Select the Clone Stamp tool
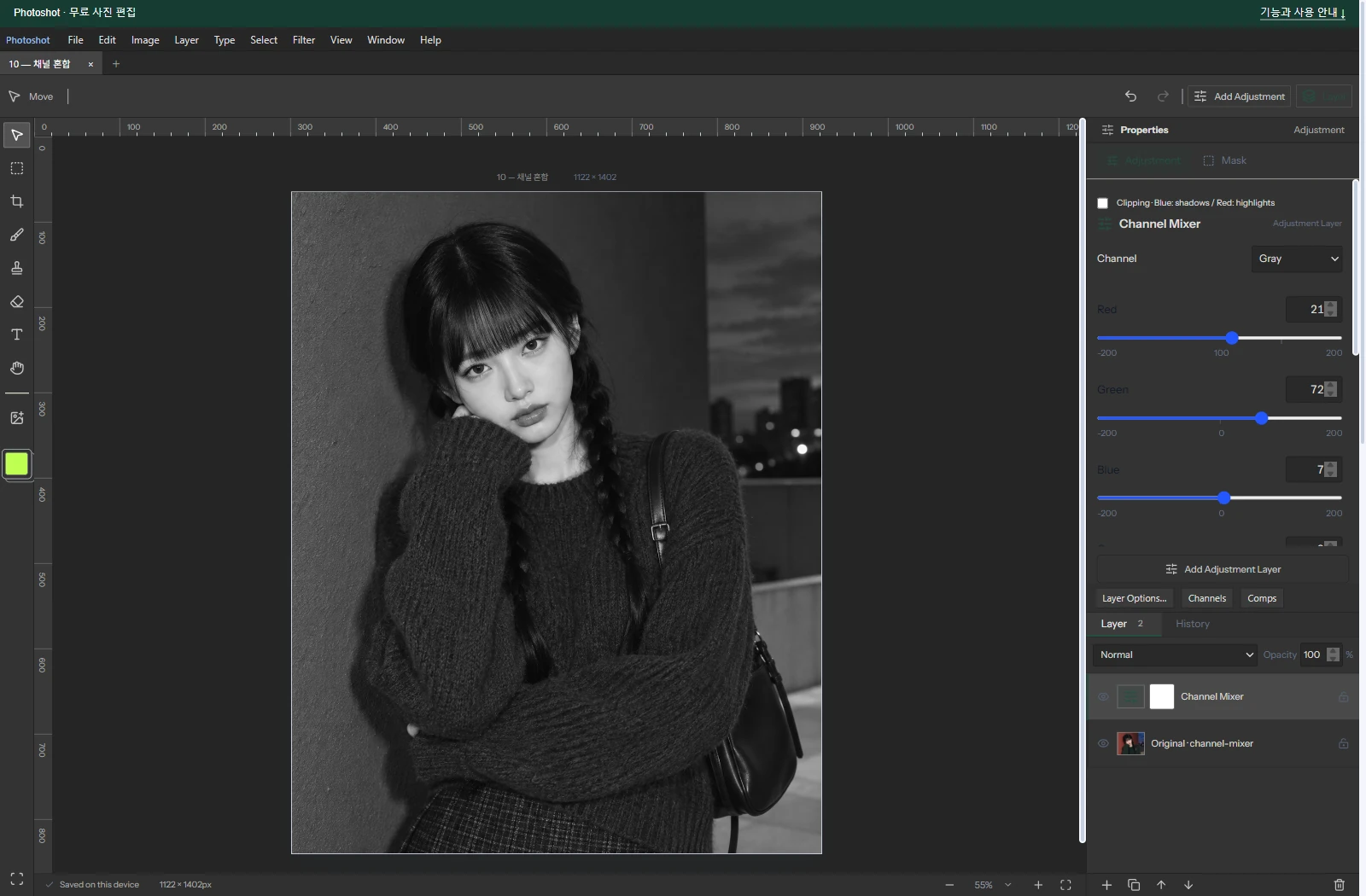This screenshot has height=896, width=1366. pyautogui.click(x=16, y=268)
